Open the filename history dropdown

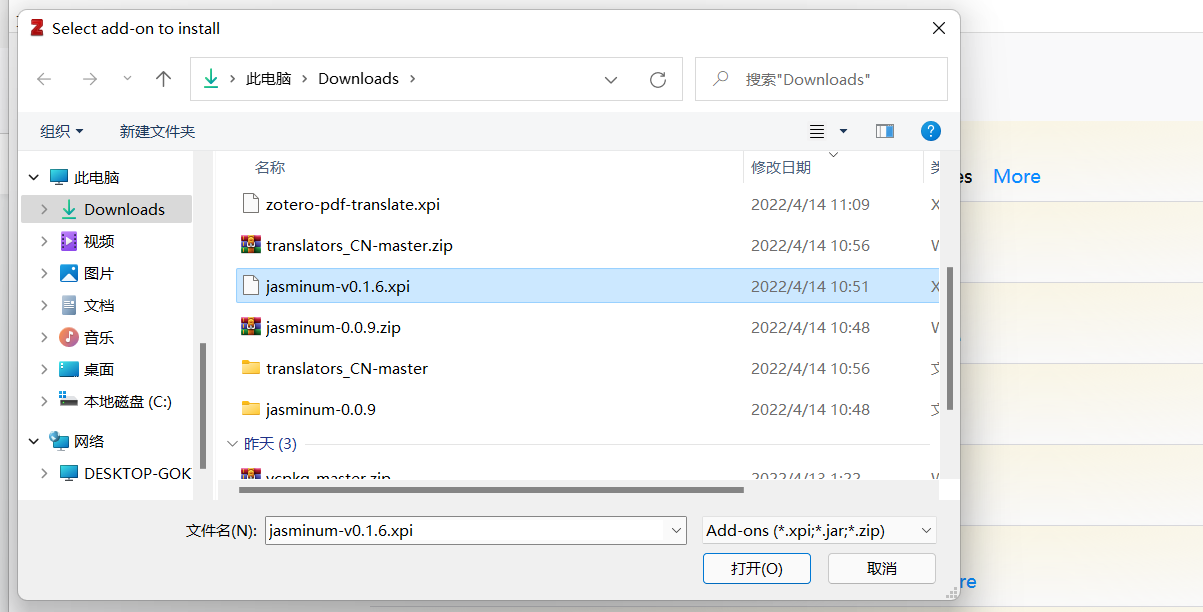pos(675,530)
